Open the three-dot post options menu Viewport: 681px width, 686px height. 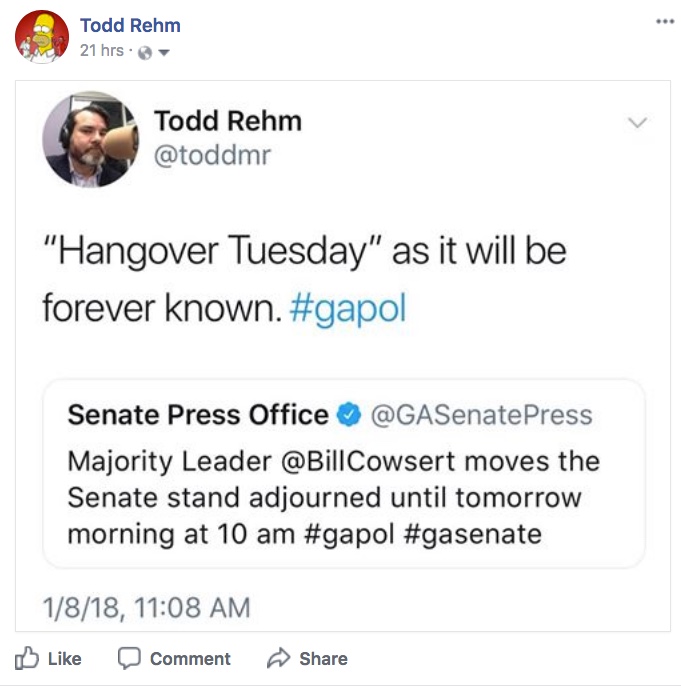click(665, 21)
